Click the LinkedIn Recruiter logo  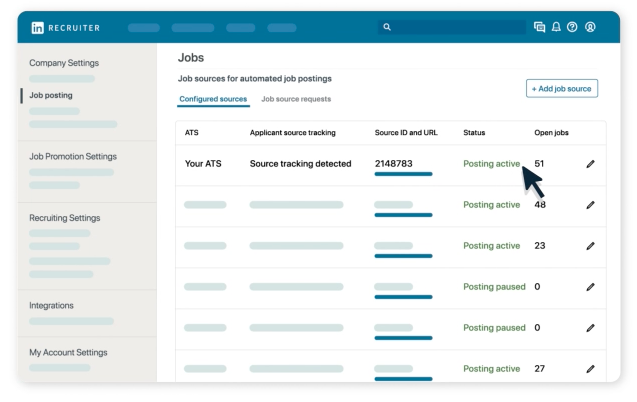(x=65, y=28)
